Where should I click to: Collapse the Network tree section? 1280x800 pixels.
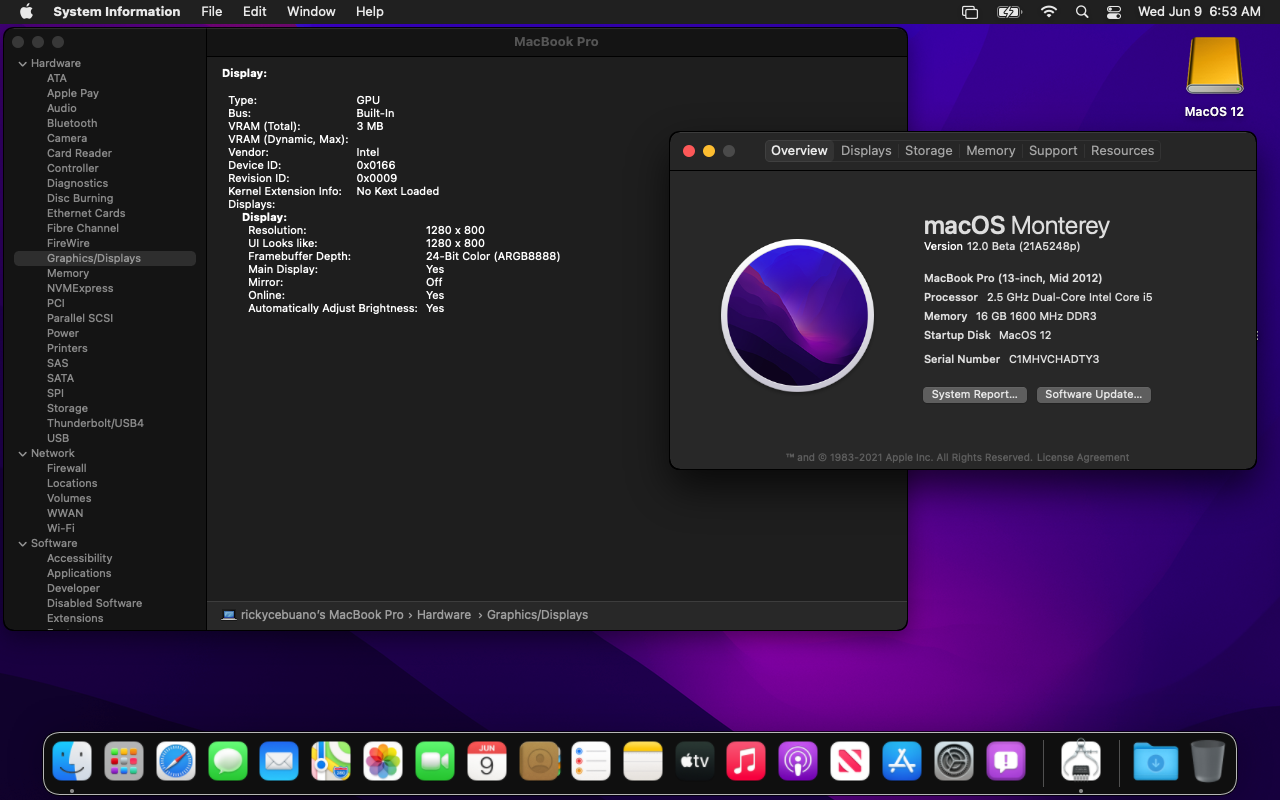click(22, 454)
